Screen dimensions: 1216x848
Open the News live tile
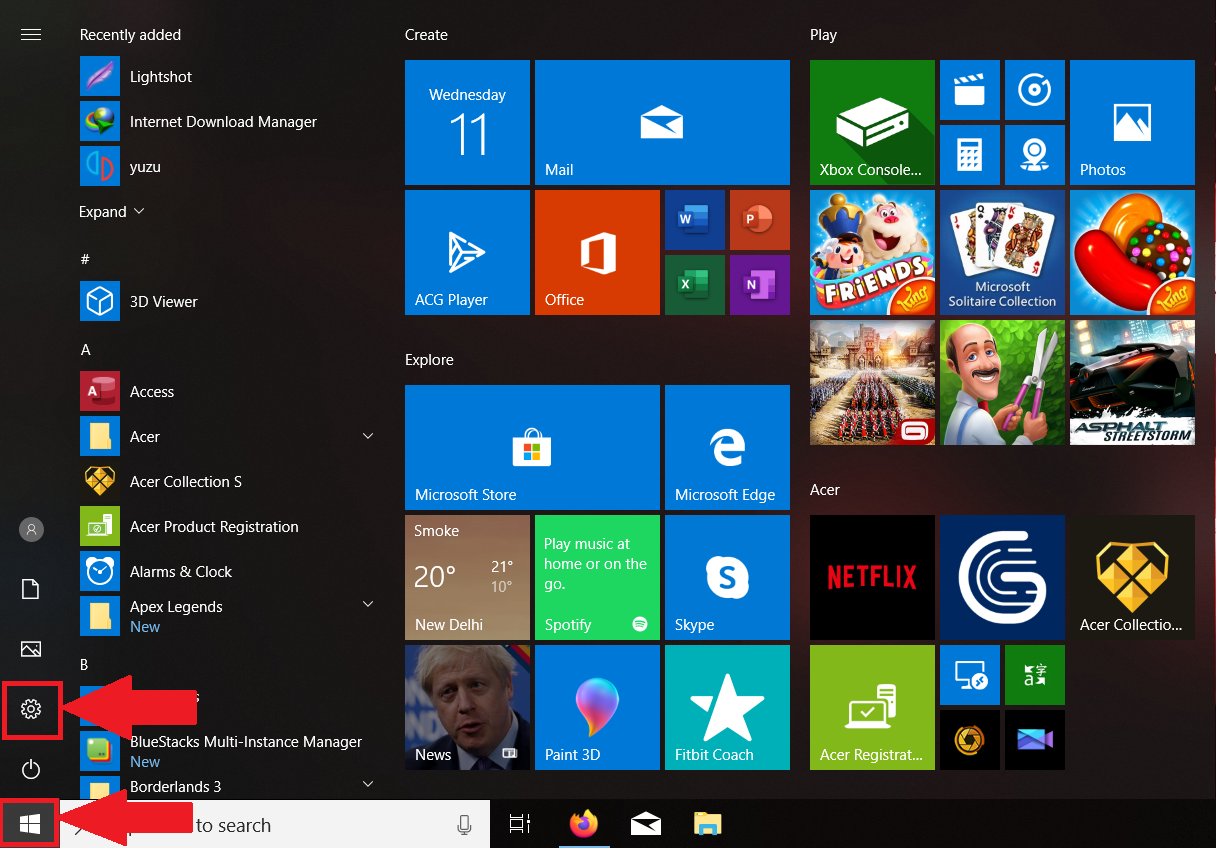click(467, 707)
